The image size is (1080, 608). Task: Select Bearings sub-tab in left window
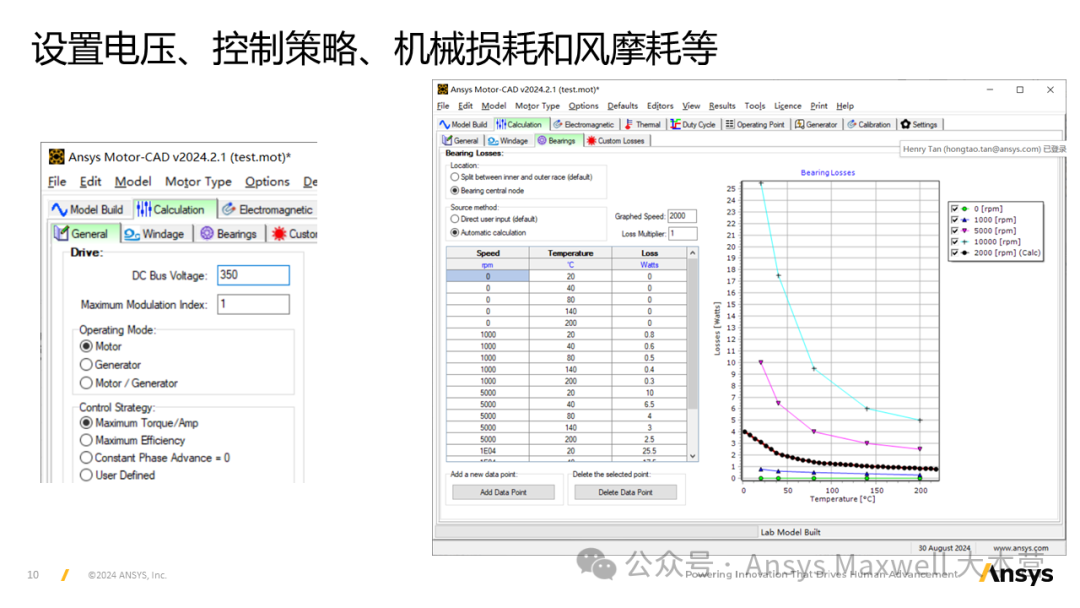[x=229, y=234]
